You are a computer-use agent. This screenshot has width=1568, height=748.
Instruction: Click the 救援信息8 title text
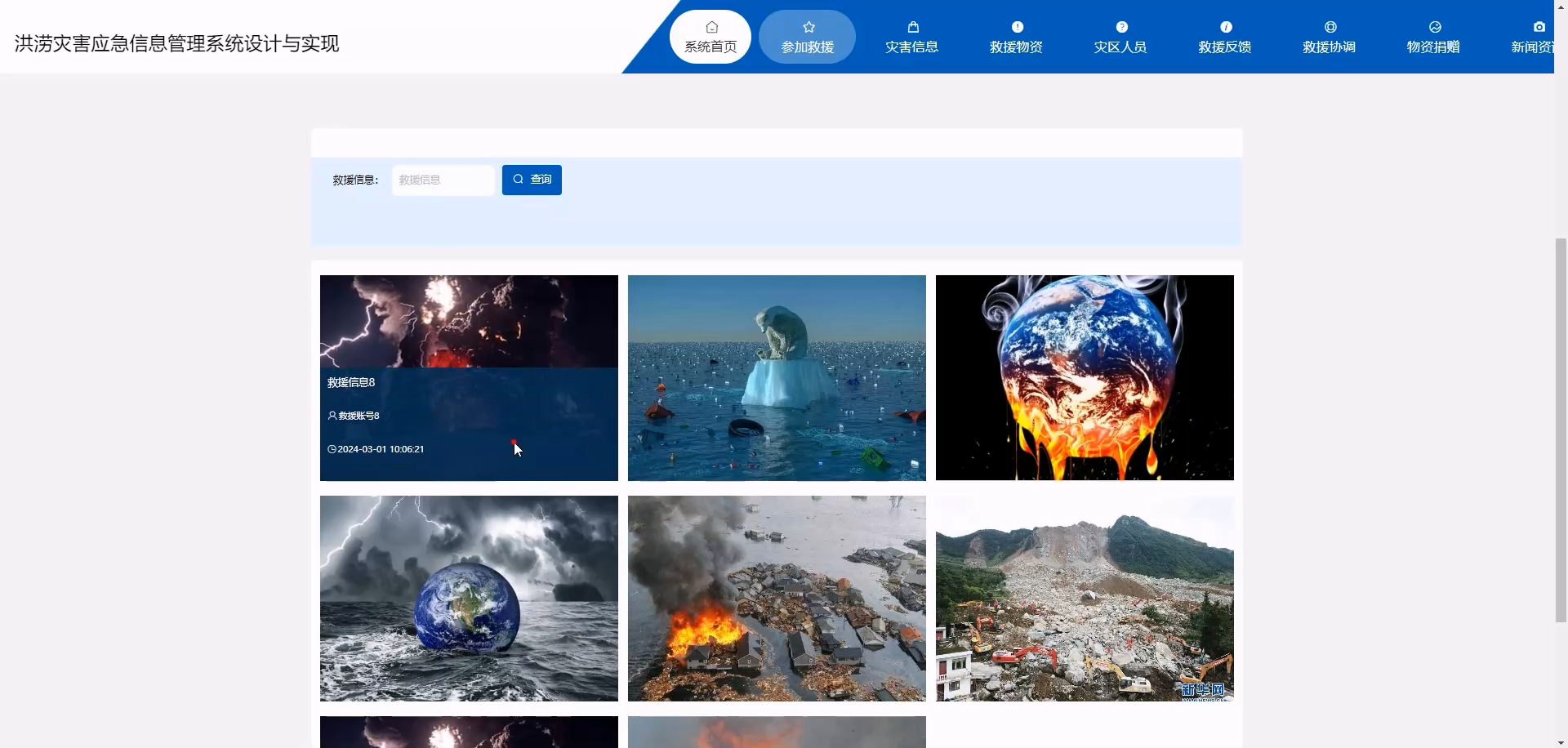coord(351,382)
